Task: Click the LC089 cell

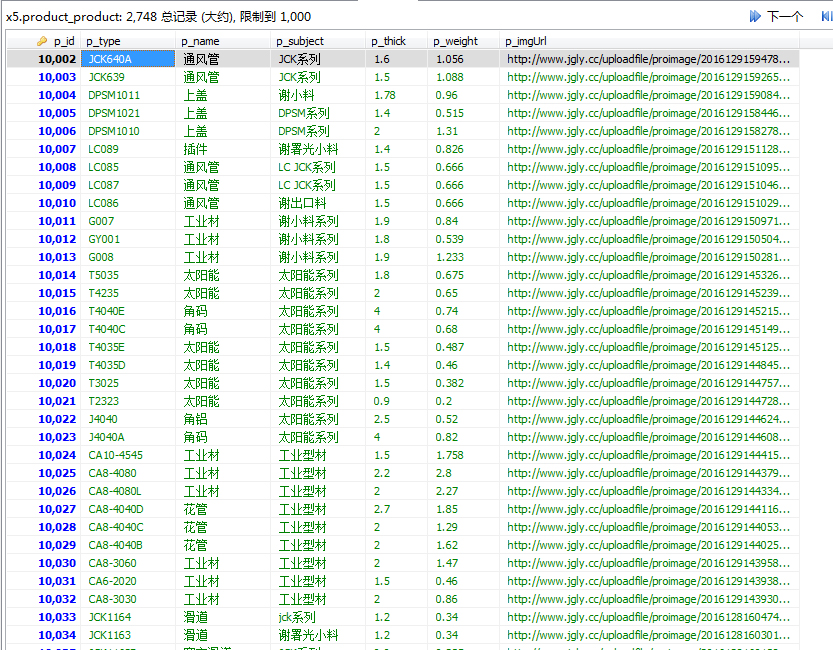Action: (x=128, y=149)
